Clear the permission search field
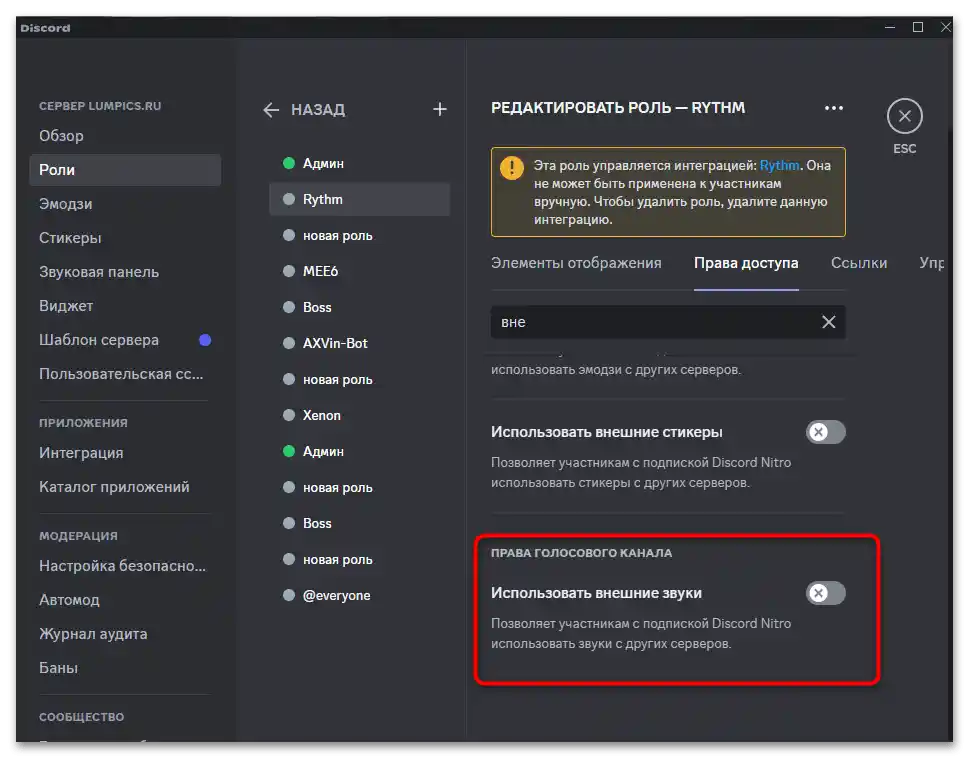 click(x=828, y=322)
